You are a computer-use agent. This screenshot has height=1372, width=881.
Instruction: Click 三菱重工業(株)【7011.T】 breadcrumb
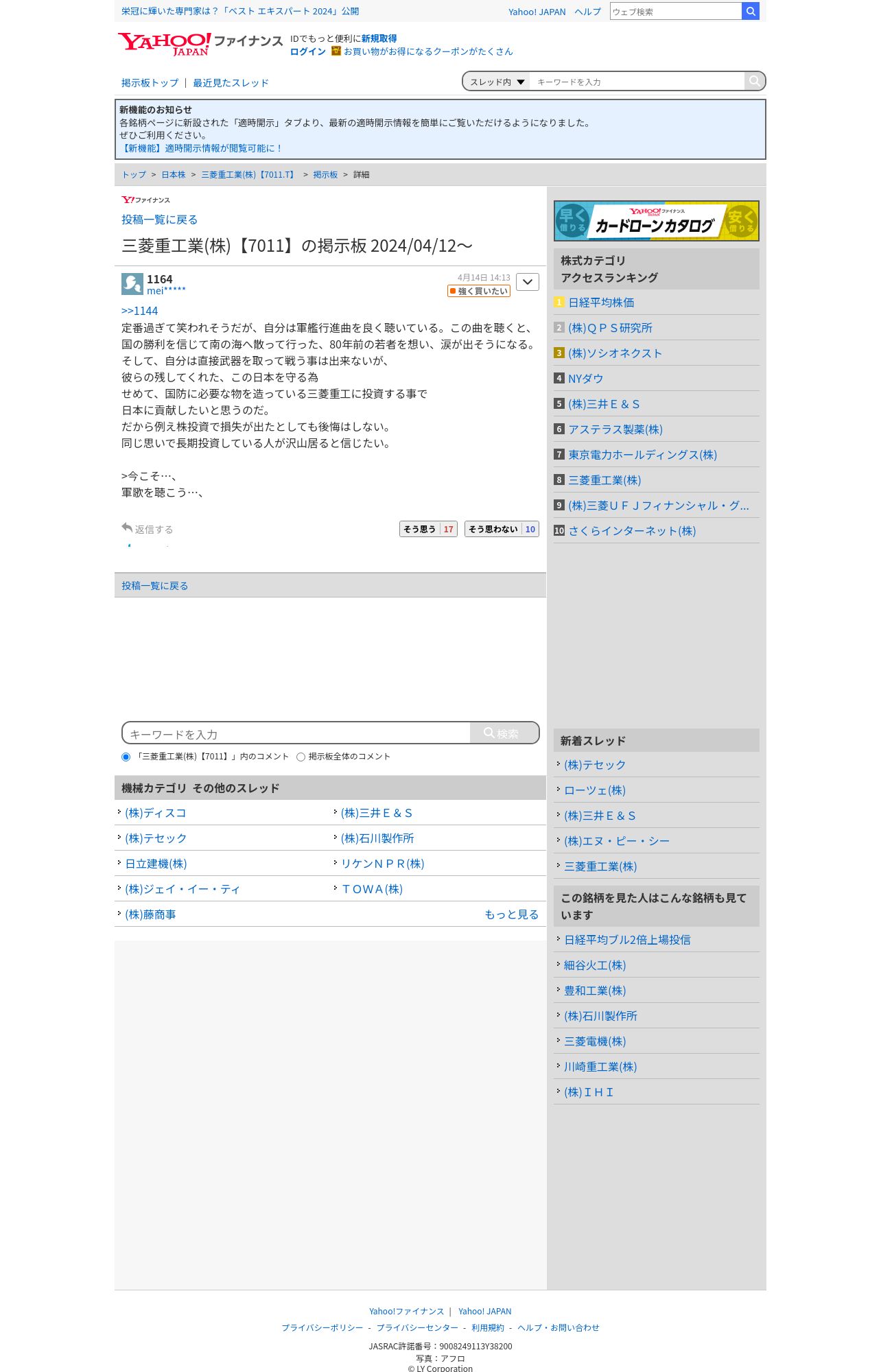coord(249,175)
